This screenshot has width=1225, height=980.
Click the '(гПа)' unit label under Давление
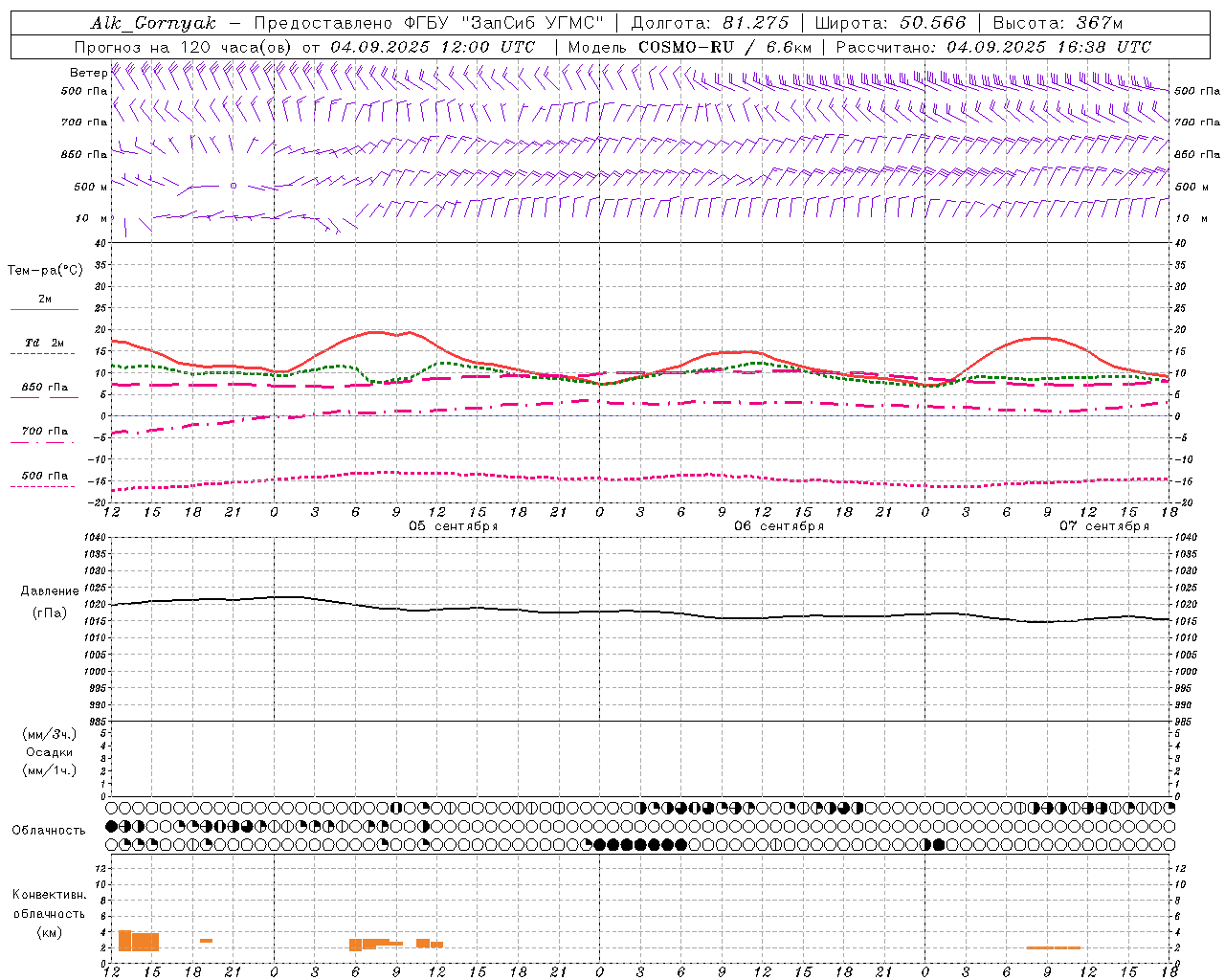pos(50,613)
